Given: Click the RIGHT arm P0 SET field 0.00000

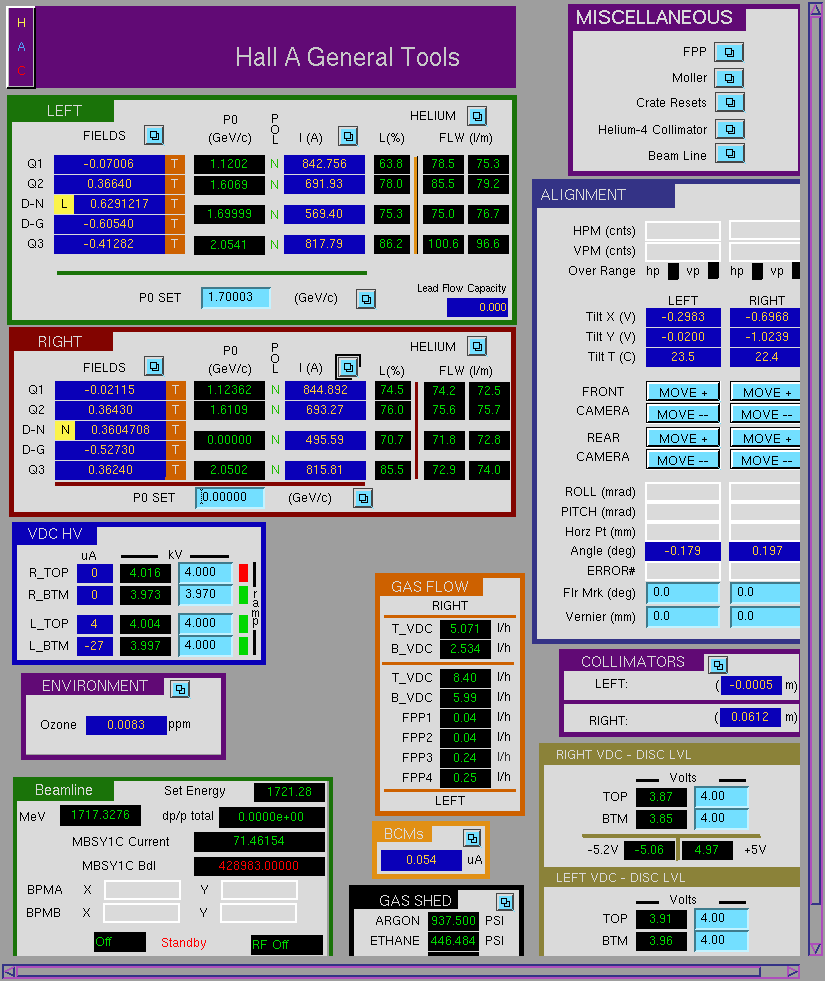Looking at the screenshot, I should tap(230, 497).
